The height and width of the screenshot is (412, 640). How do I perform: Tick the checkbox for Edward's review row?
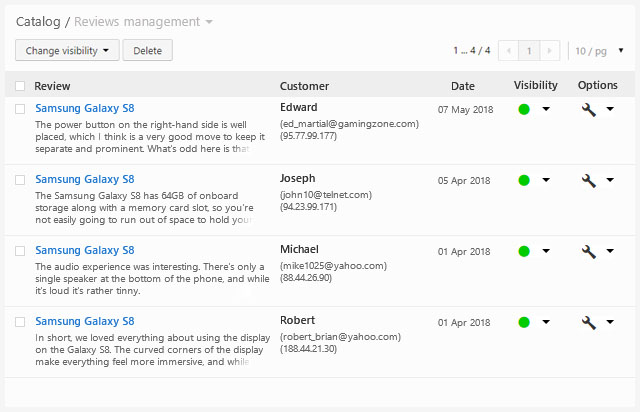coord(21,109)
